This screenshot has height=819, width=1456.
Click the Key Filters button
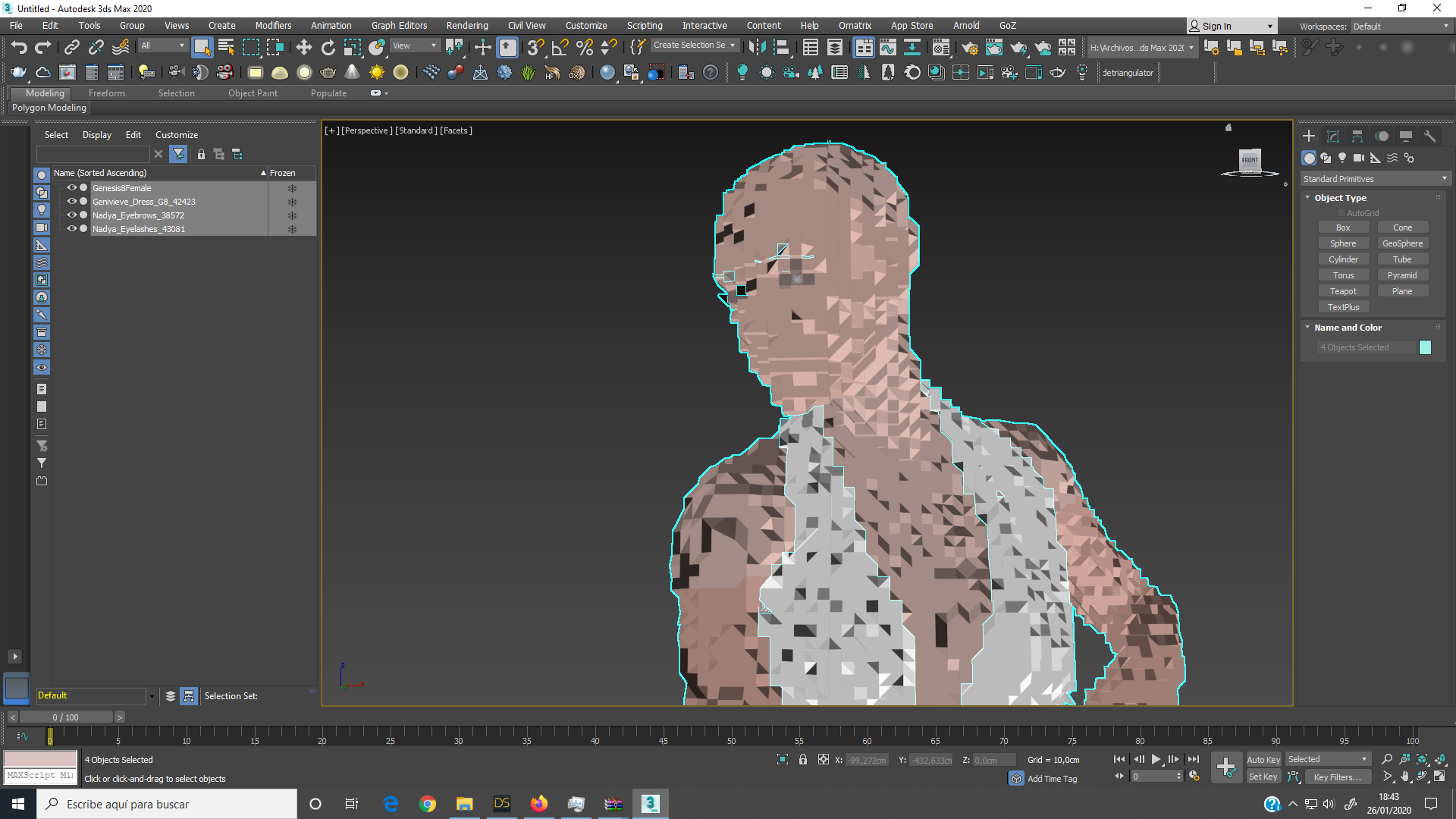[1336, 777]
